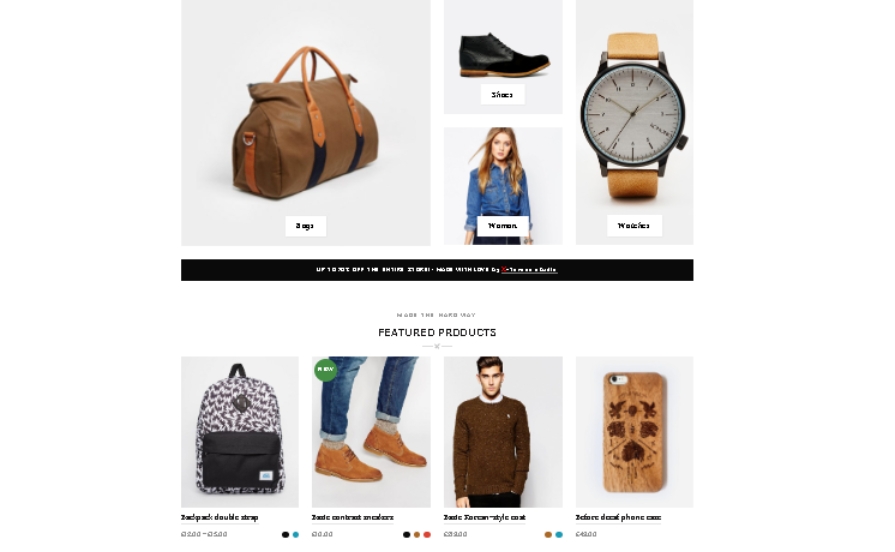Open the Women category label
This screenshot has height=552, width=895.
pos(502,226)
